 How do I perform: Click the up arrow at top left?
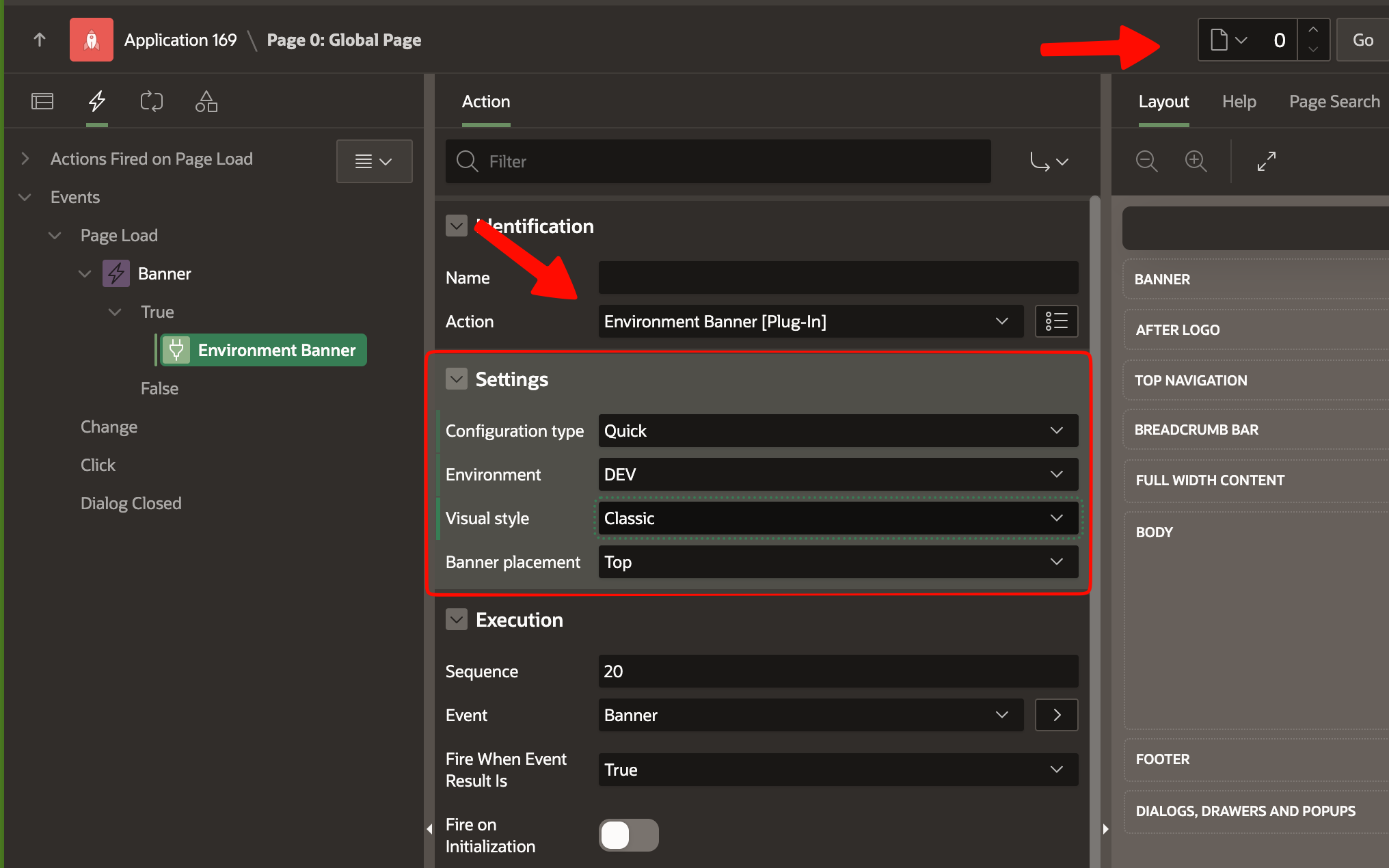(x=39, y=39)
